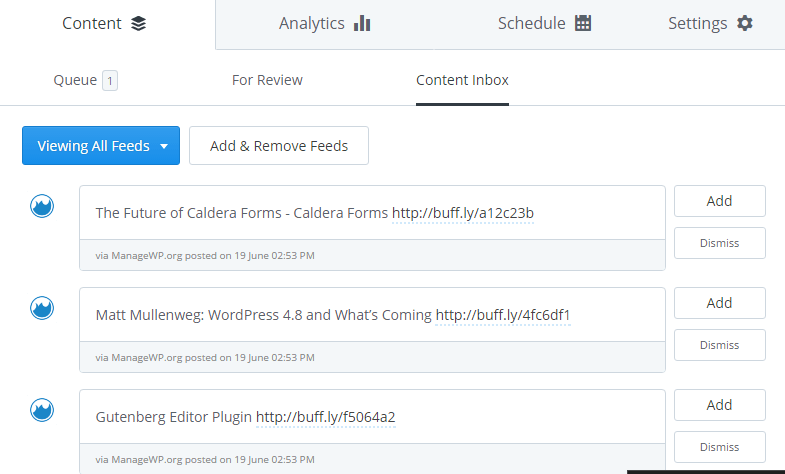Switch to the Analytics tab
This screenshot has height=474, width=785.
[x=324, y=24]
